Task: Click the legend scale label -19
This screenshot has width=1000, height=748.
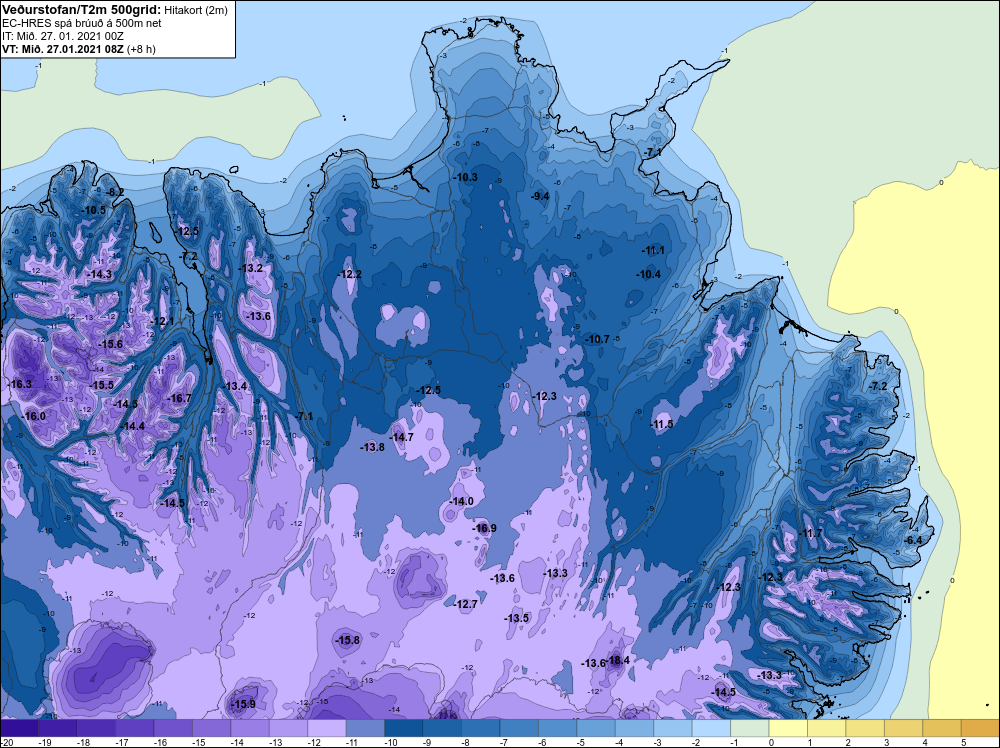Action: [x=44, y=742]
